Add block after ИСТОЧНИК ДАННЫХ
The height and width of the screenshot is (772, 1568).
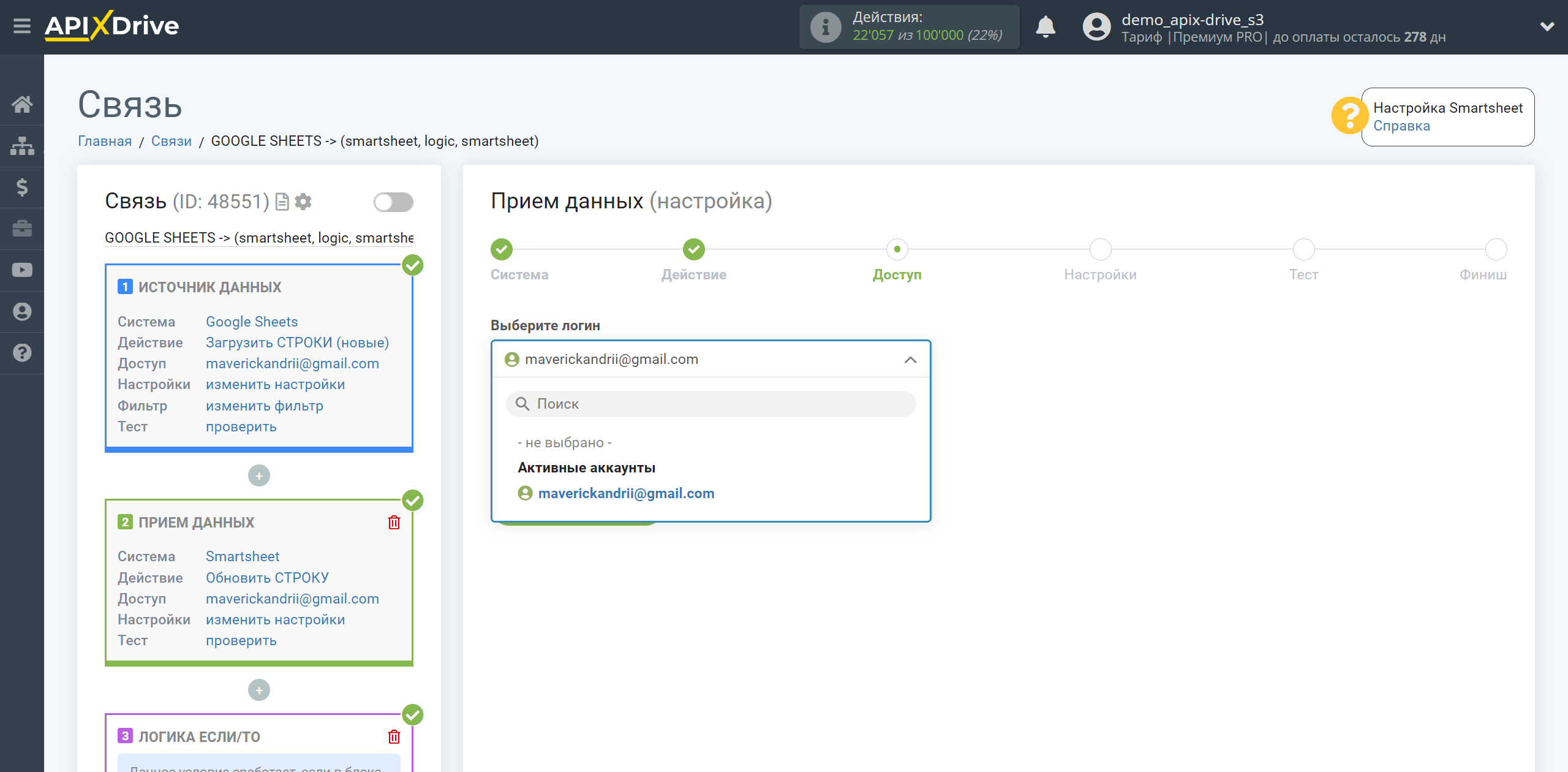pyautogui.click(x=259, y=476)
